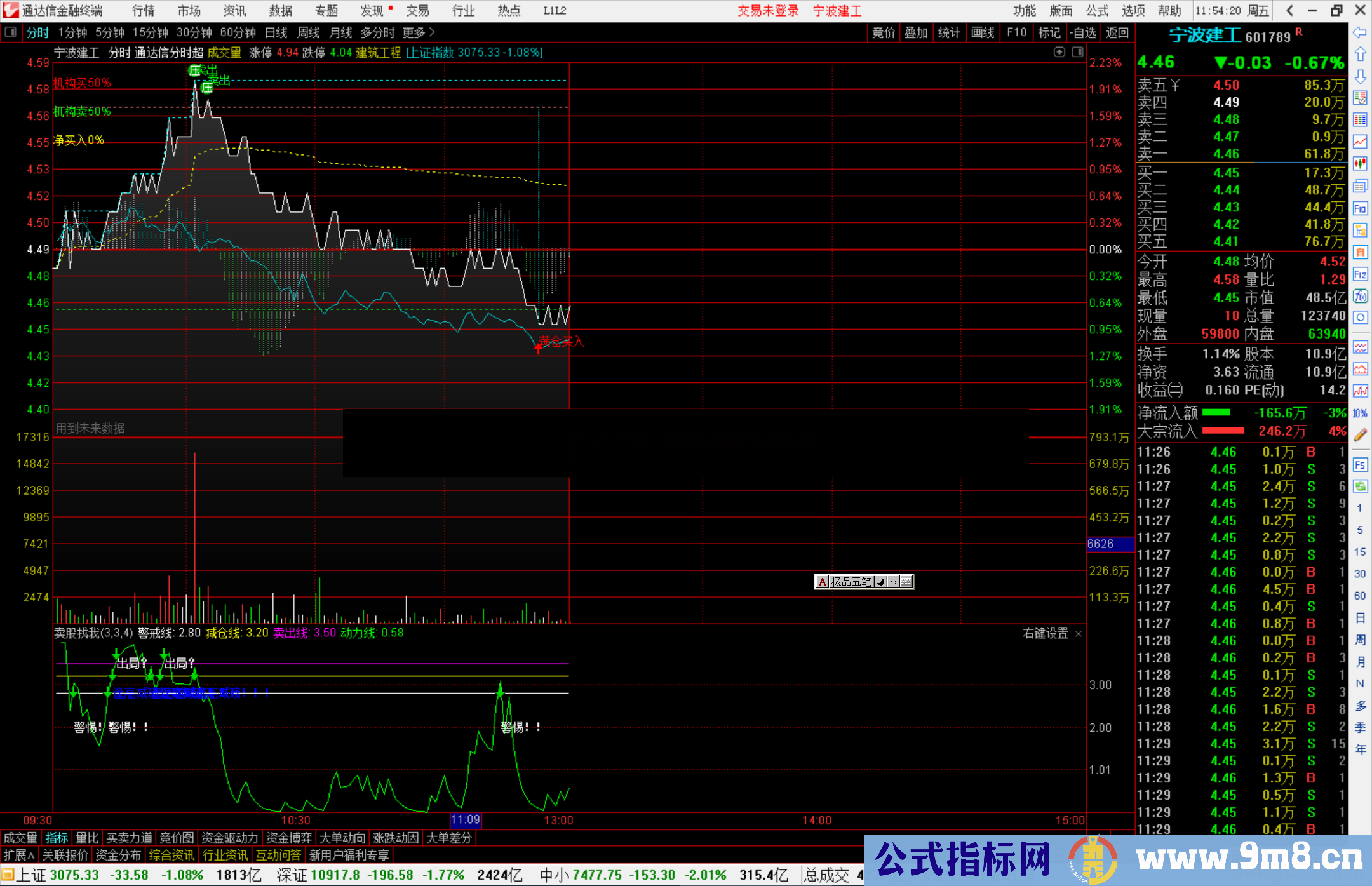
Task: Click the 叠加 overlay button
Action: 916,32
